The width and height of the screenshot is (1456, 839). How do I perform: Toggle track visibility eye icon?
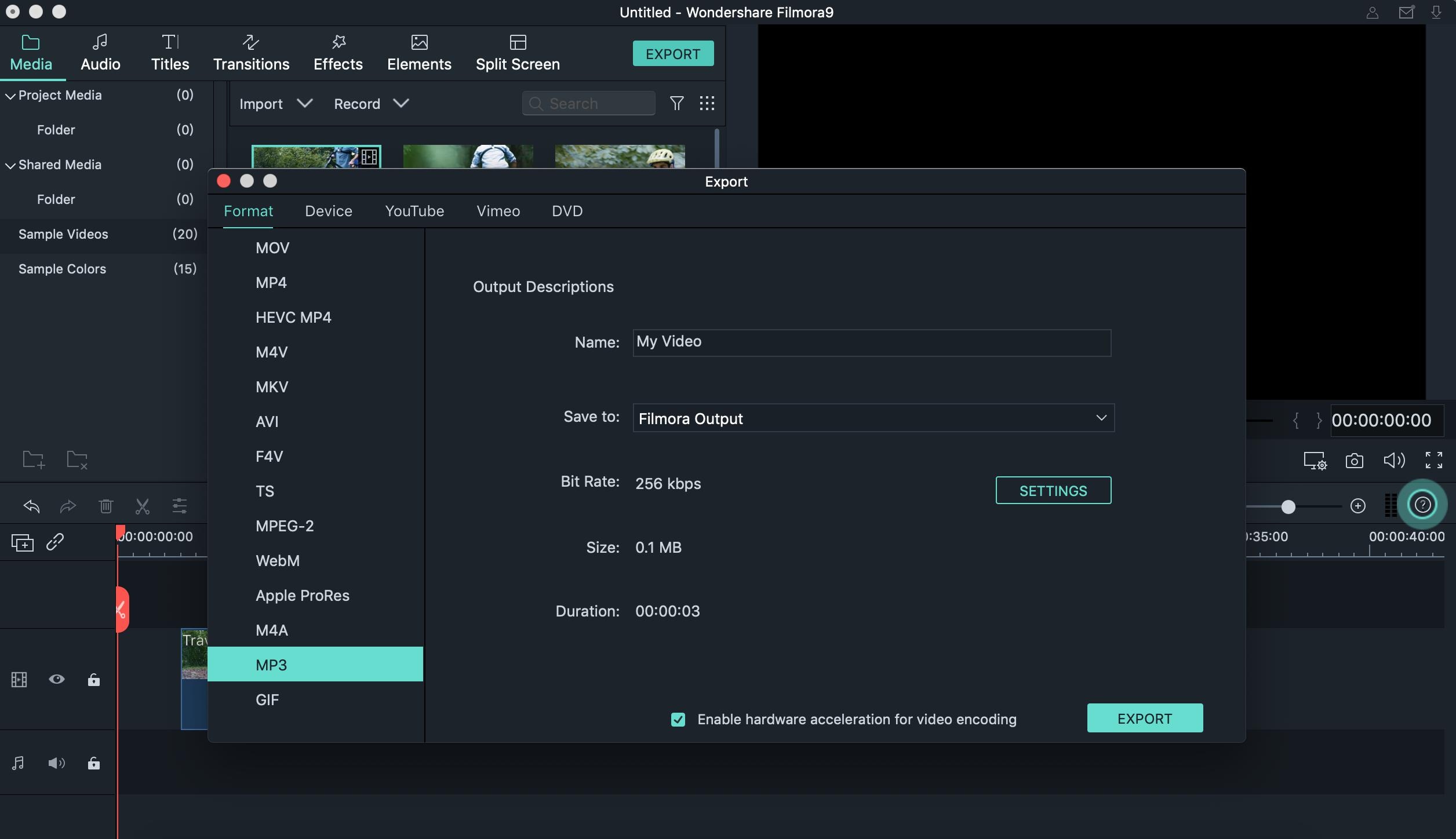pos(57,680)
